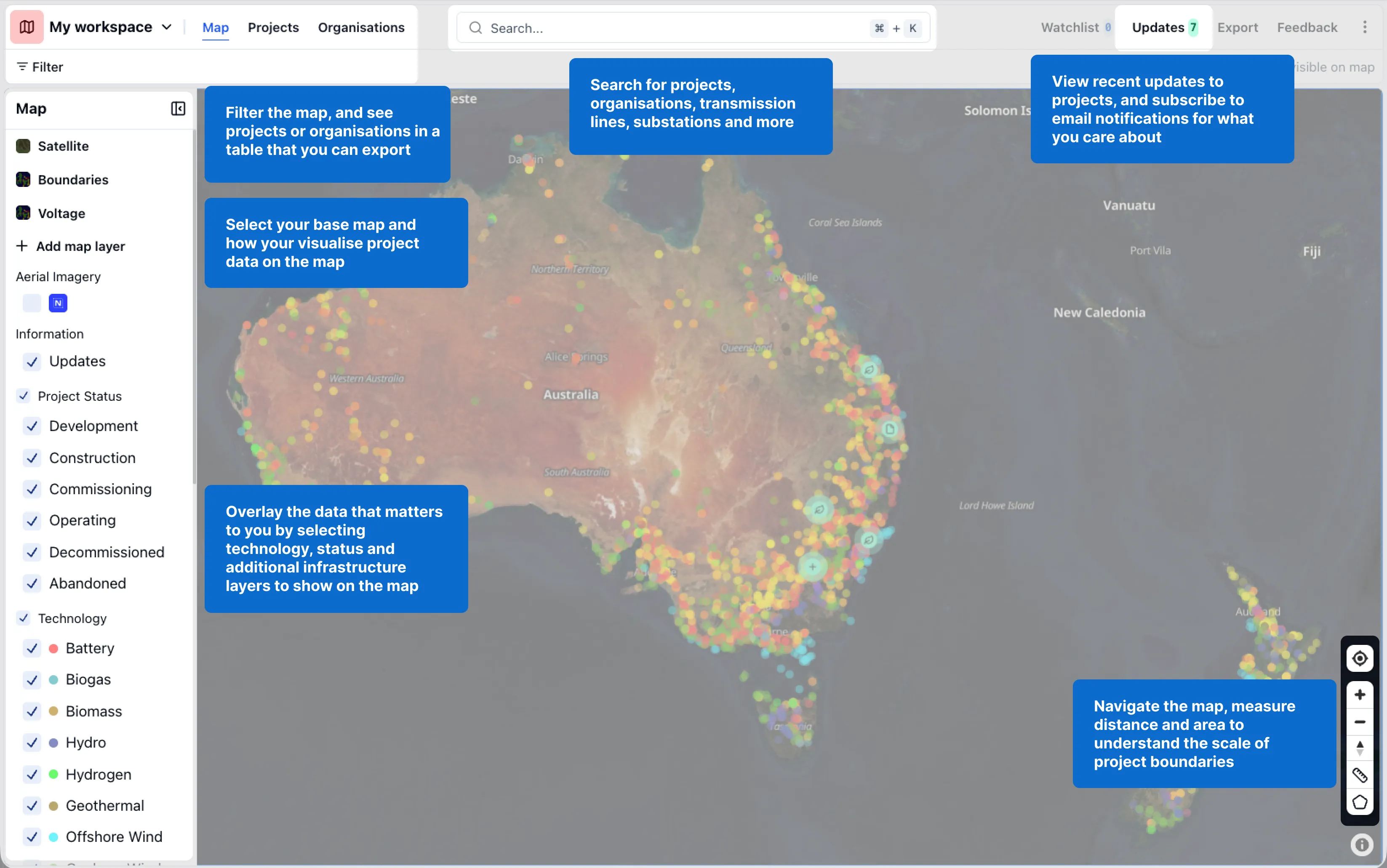Click the Hydrogen green color dot
The height and width of the screenshot is (868, 1387).
[53, 775]
